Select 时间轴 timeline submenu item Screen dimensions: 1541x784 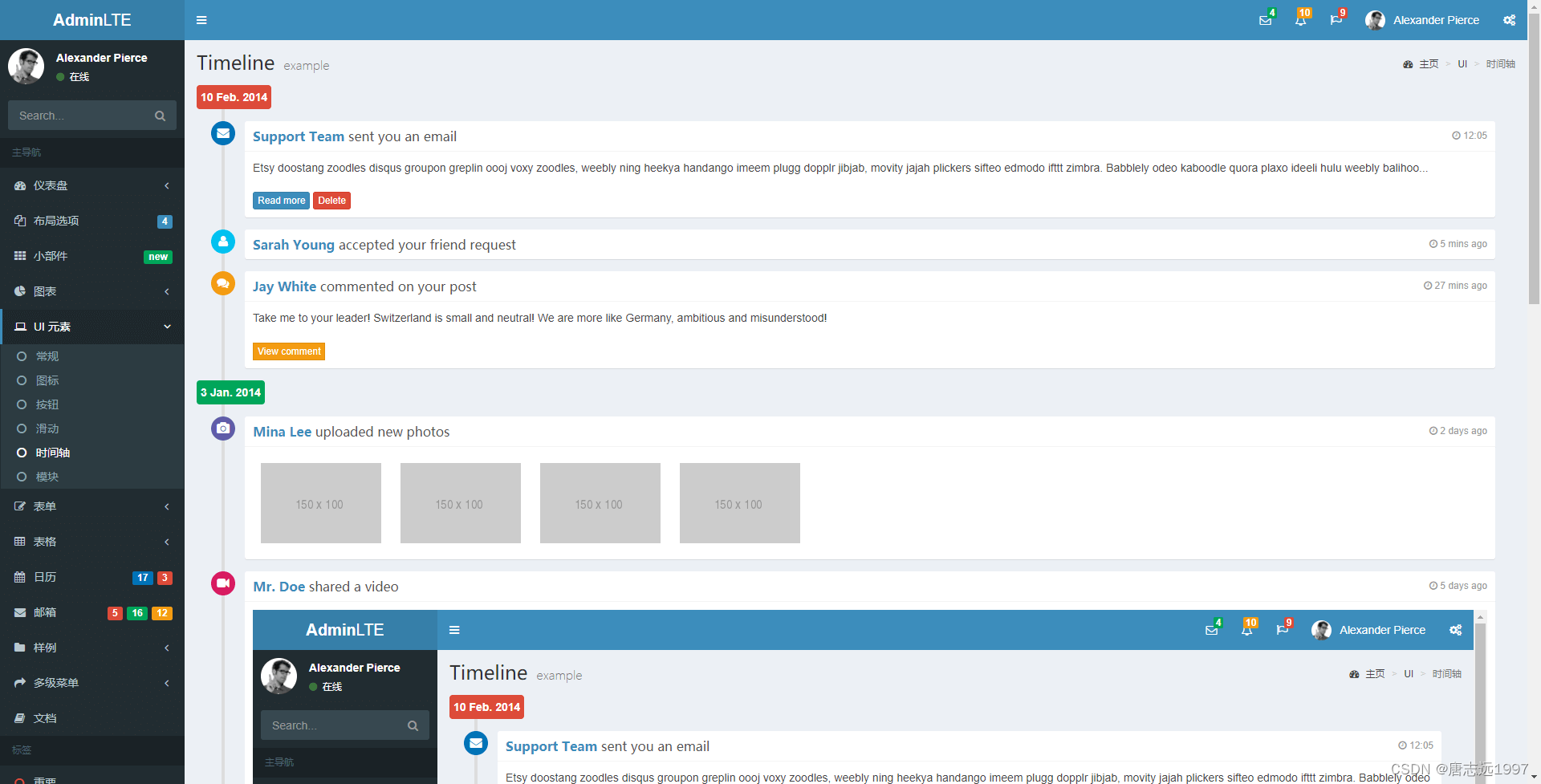pyautogui.click(x=92, y=453)
